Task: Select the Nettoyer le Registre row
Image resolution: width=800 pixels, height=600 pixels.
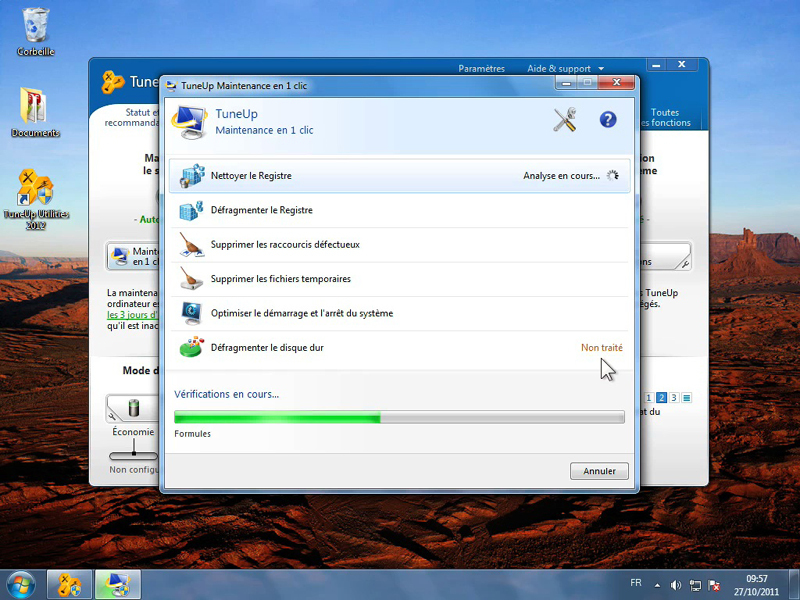Action: 399,176
